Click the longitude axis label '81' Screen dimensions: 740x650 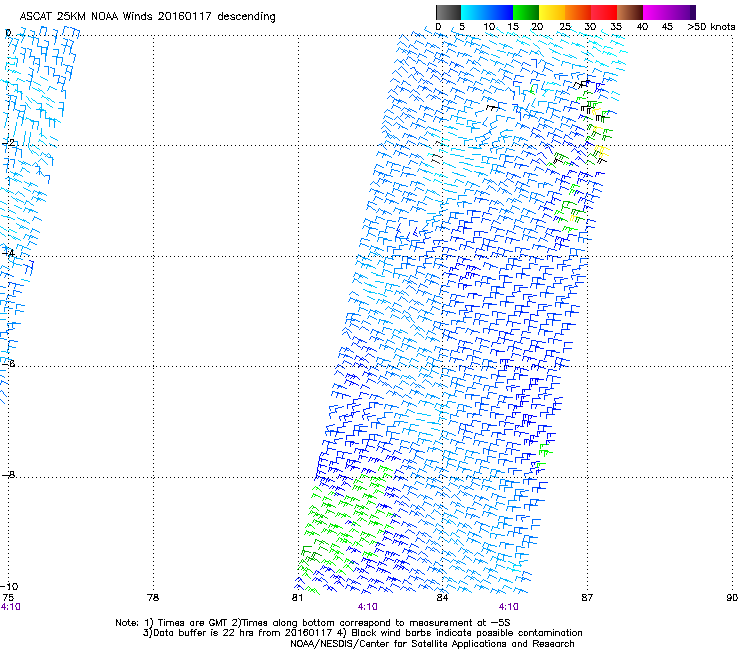[297, 597]
